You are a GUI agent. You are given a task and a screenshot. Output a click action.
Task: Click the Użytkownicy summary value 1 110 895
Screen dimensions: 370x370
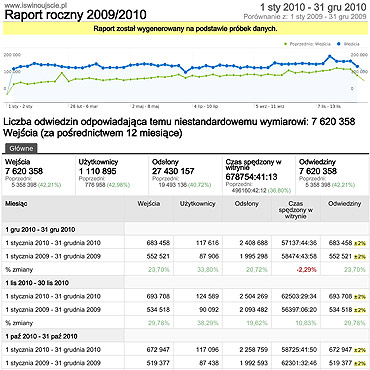(97, 171)
